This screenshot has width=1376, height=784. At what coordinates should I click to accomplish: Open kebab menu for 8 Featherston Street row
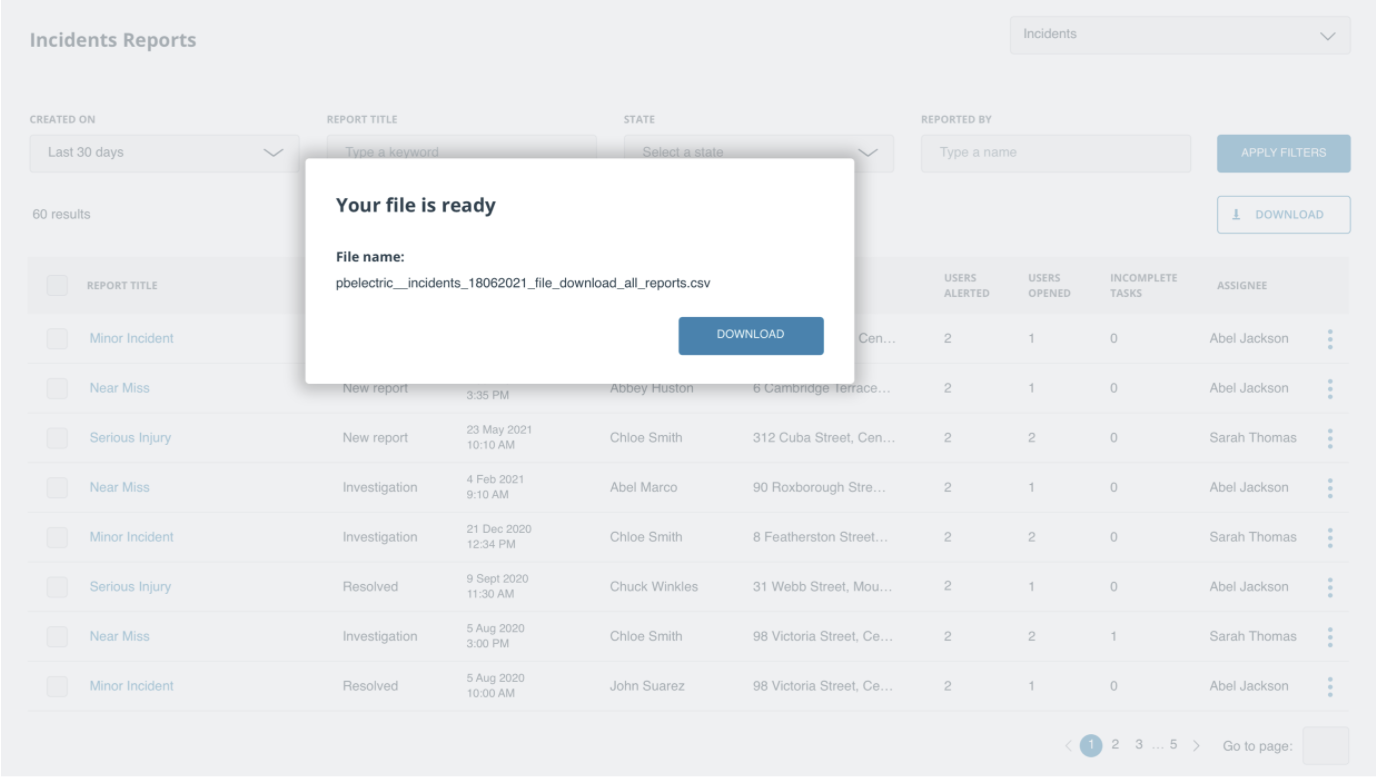[x=1330, y=537]
